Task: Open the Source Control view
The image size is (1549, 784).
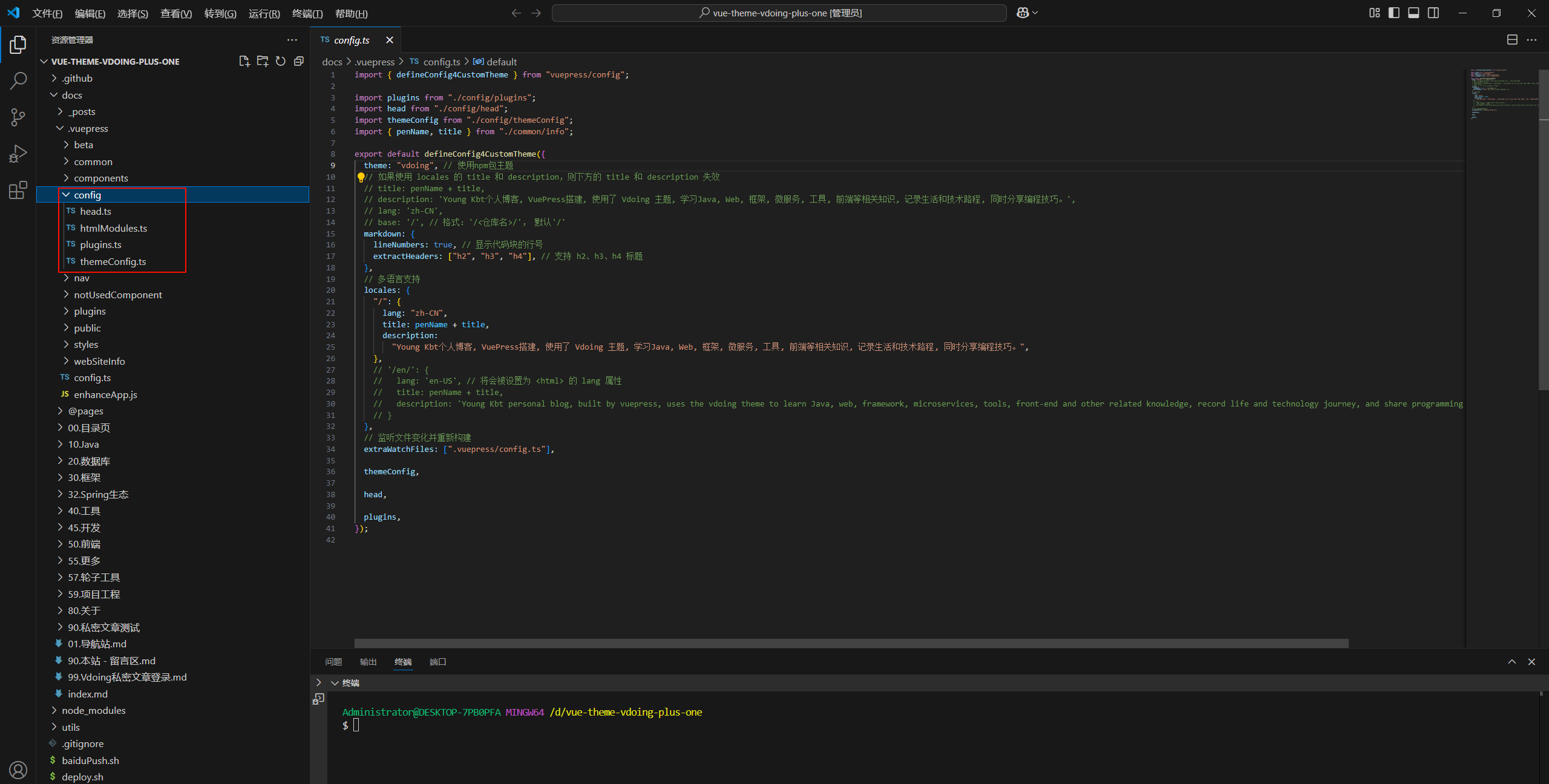Action: coord(18,117)
